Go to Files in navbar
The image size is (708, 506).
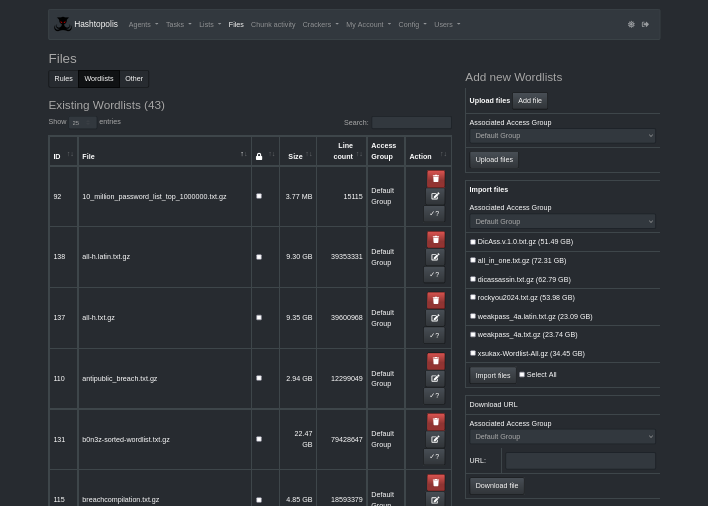pos(236,24)
